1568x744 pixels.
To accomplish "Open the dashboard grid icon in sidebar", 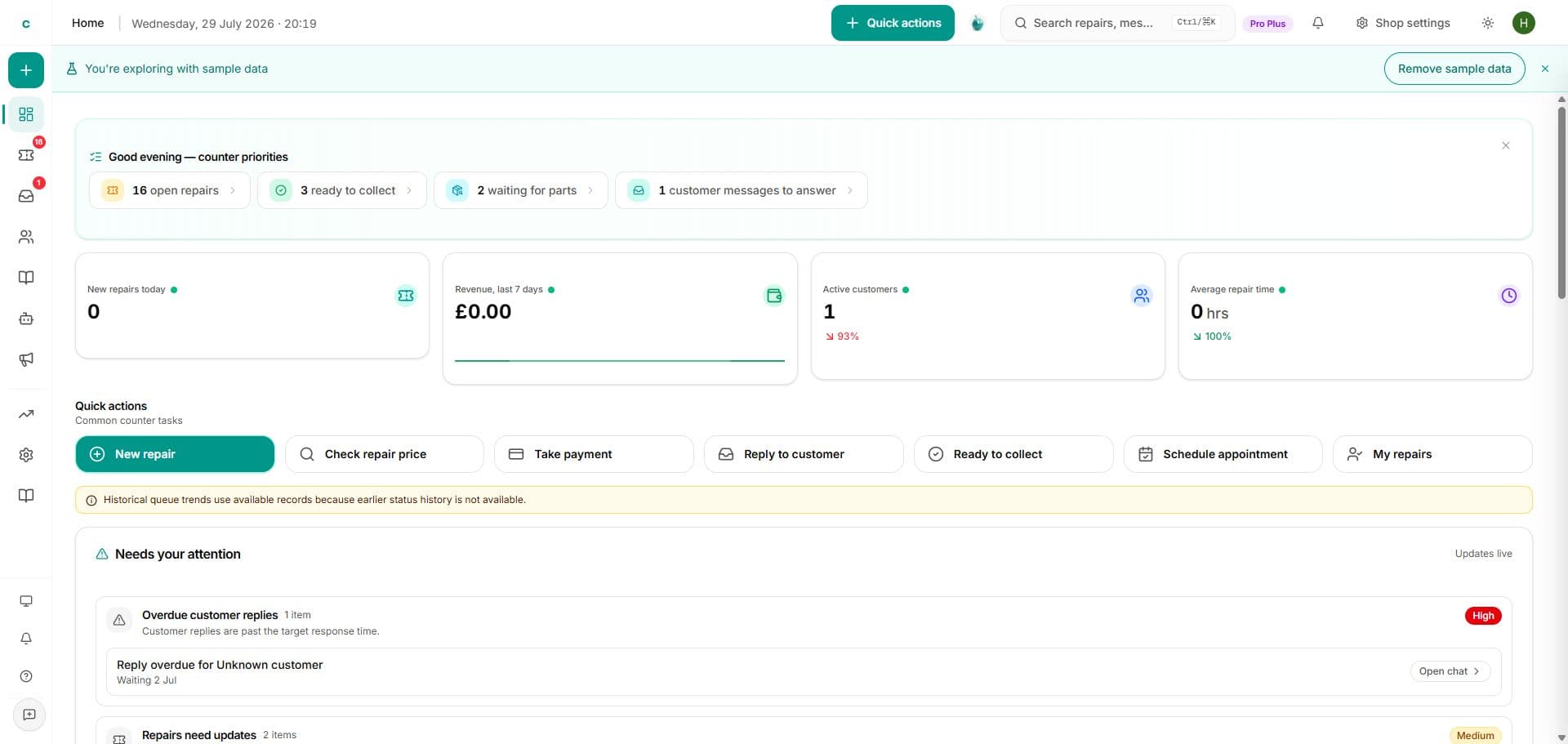I will click(26, 114).
